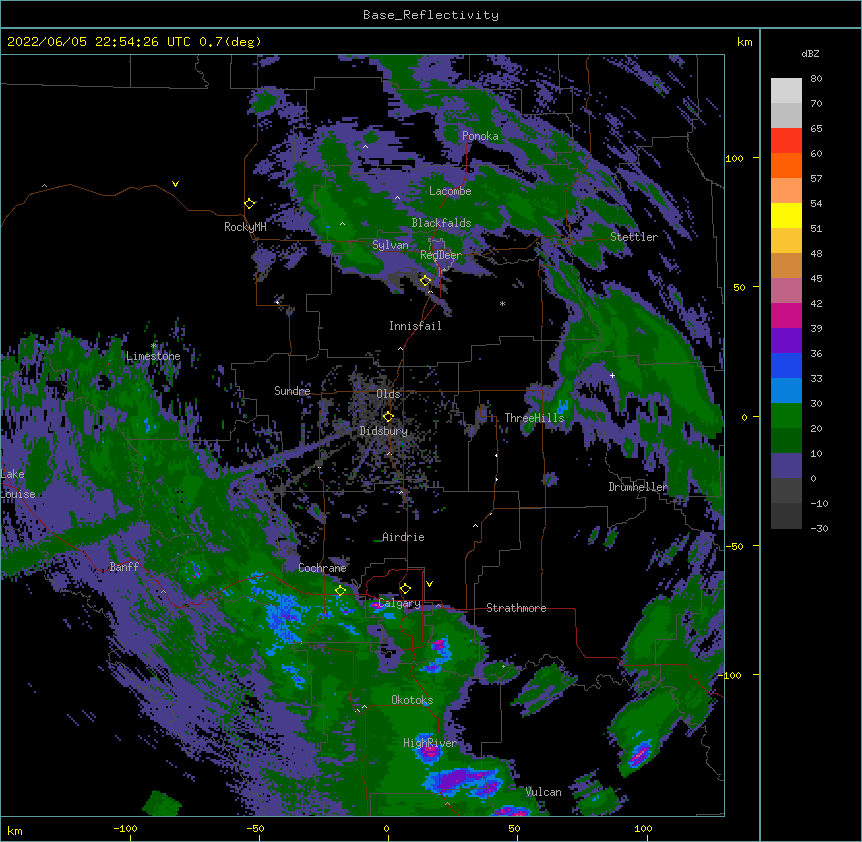This screenshot has height=842, width=862.
Task: Click the yellow V marker northwest of RockyMH
Action: pos(175,184)
